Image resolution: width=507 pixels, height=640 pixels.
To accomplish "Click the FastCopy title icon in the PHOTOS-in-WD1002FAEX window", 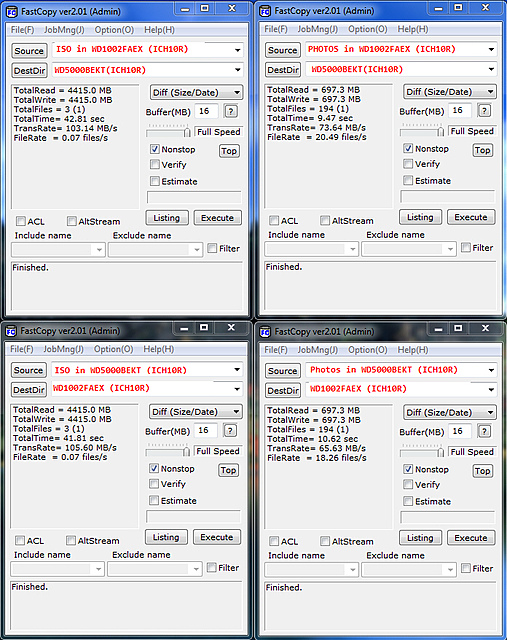I will [x=265, y=11].
